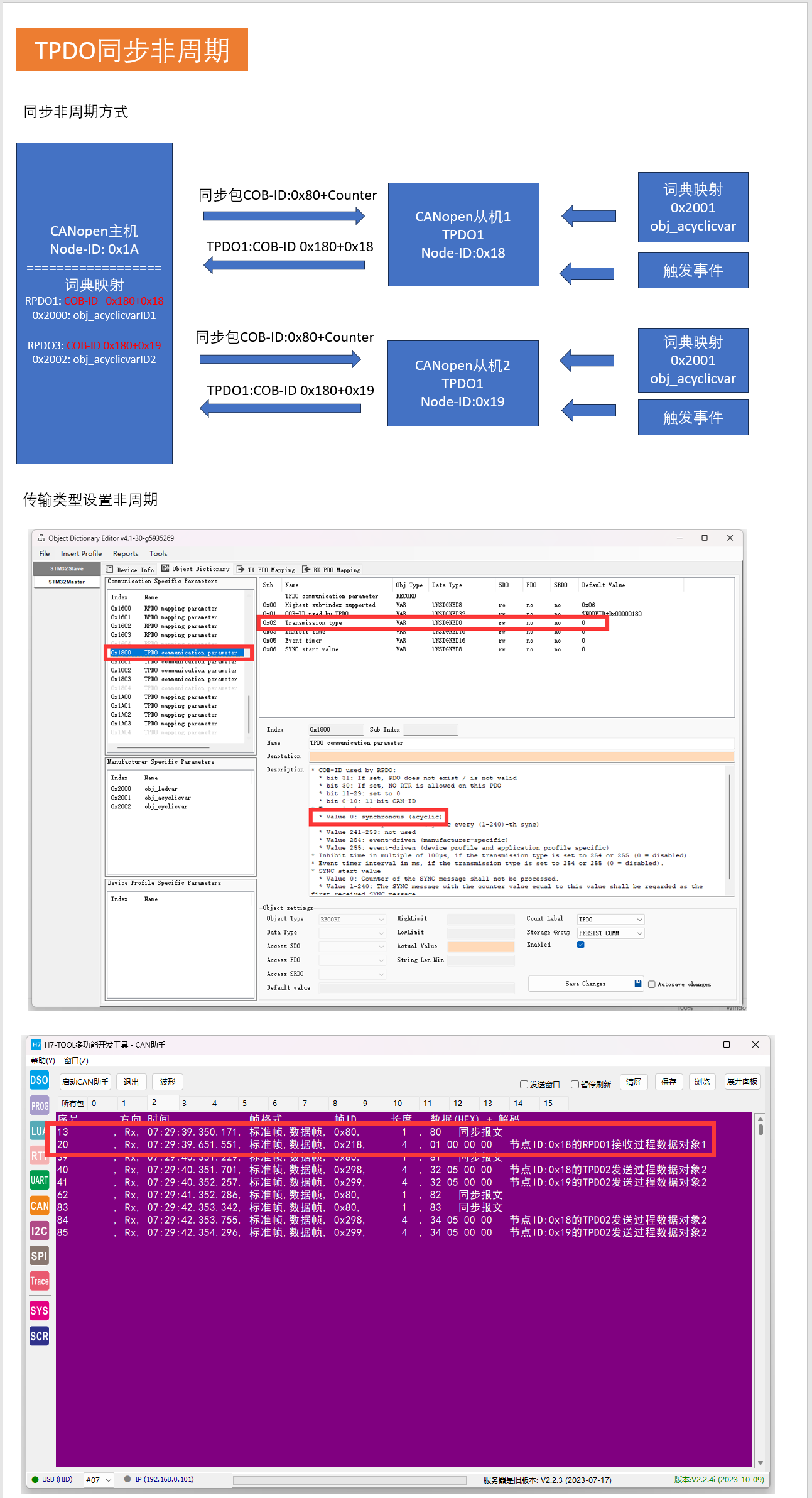Viewport: 812px width, 1498px height.
Task: Click the RX PDO Mapping arrow icon
Action: click(306, 570)
